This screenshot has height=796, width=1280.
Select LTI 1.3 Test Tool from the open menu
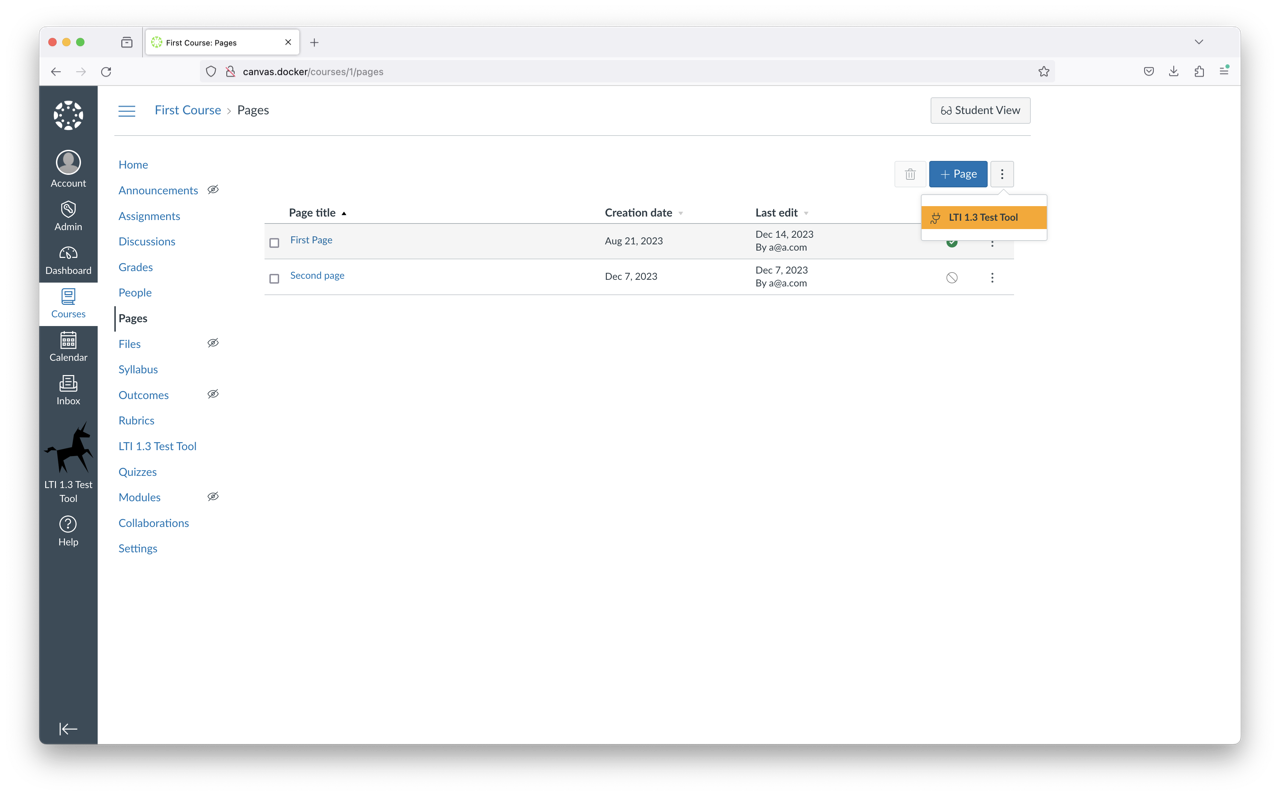pos(983,216)
